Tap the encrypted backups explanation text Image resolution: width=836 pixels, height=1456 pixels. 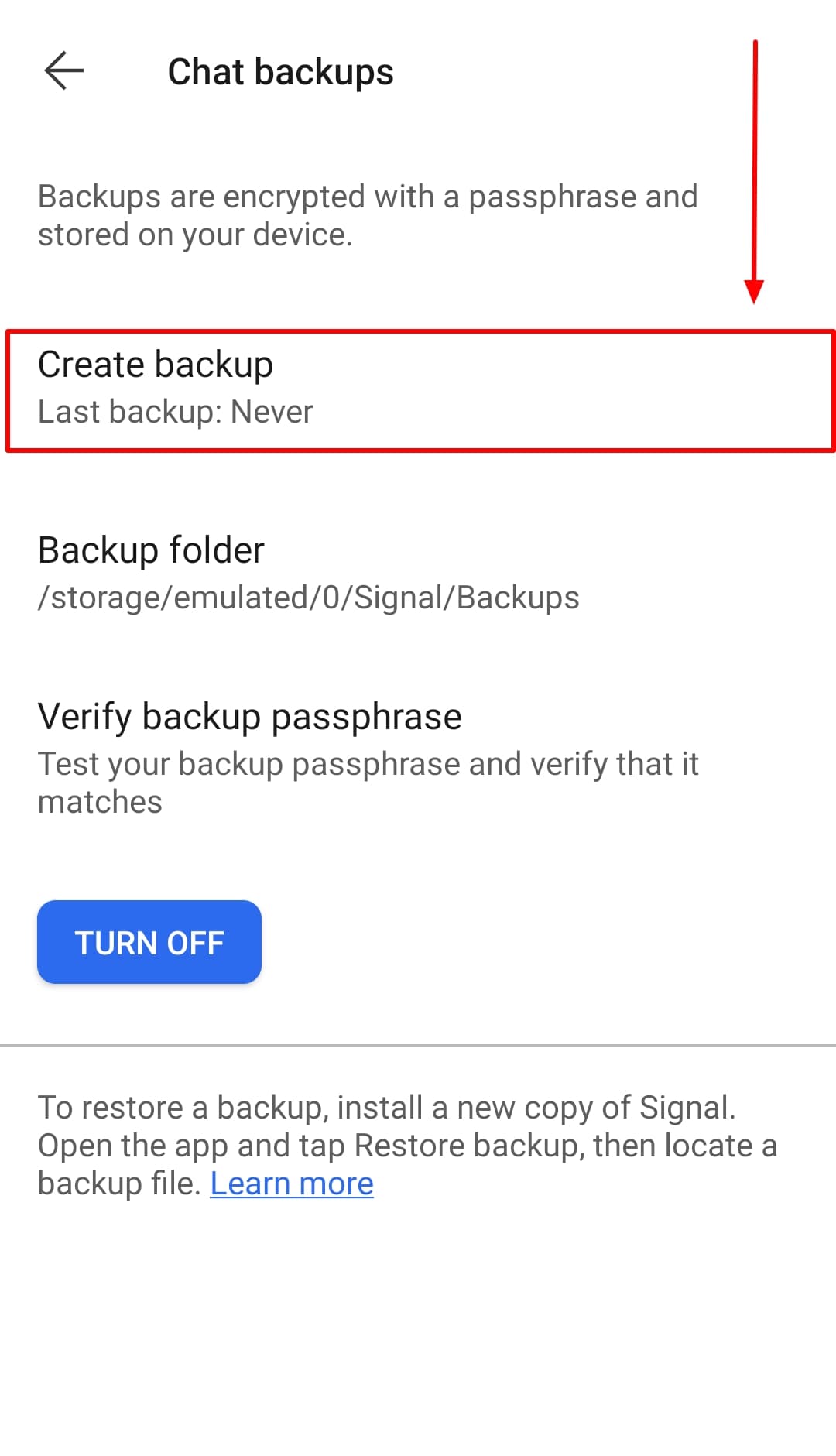click(368, 214)
